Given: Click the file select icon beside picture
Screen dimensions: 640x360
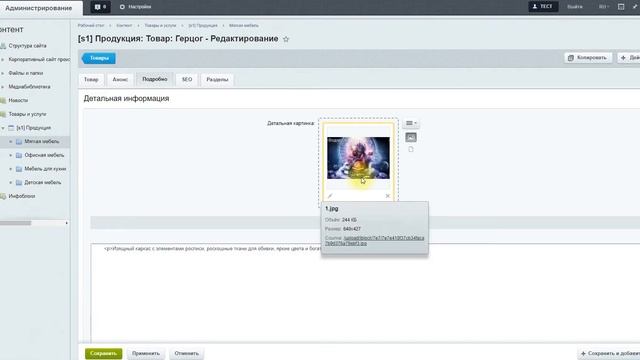Looking at the screenshot, I should (x=411, y=149).
